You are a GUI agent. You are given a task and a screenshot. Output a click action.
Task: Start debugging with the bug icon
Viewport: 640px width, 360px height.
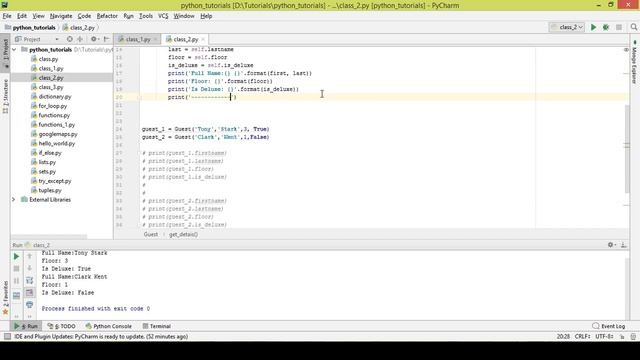click(606, 27)
